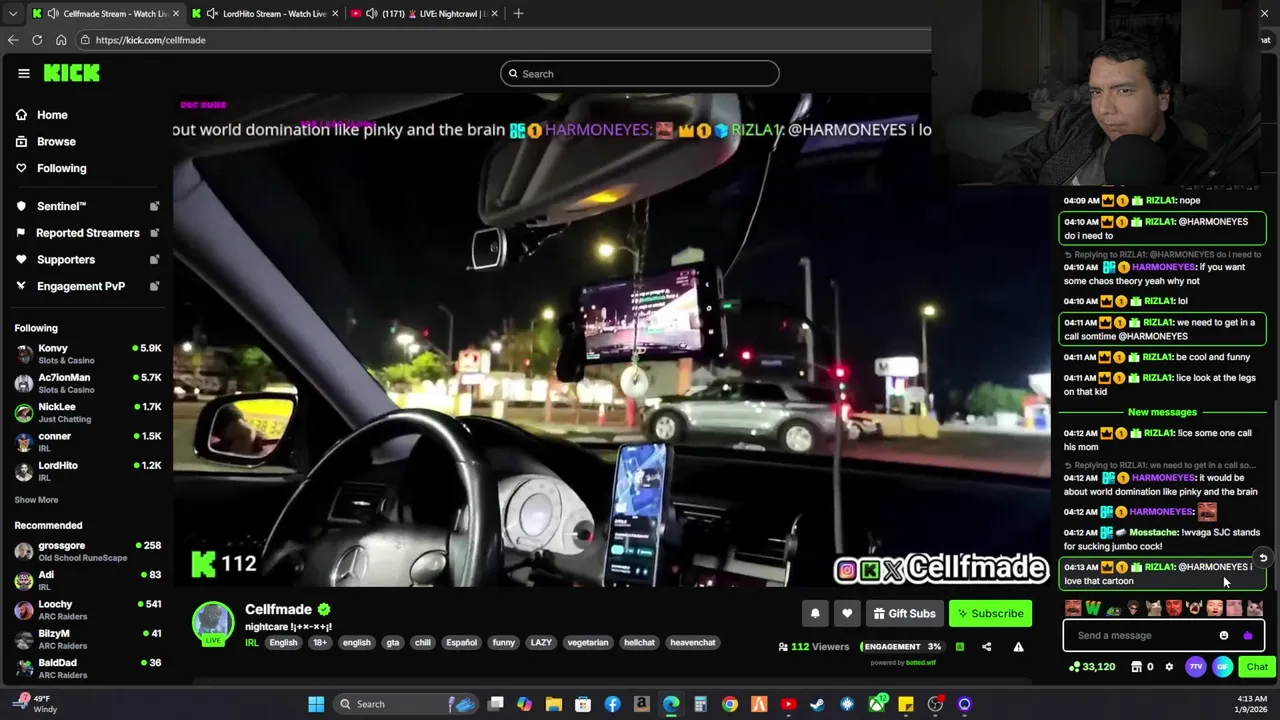Screen dimensions: 1280x720
Task: Click the Kick search field
Action: click(640, 74)
